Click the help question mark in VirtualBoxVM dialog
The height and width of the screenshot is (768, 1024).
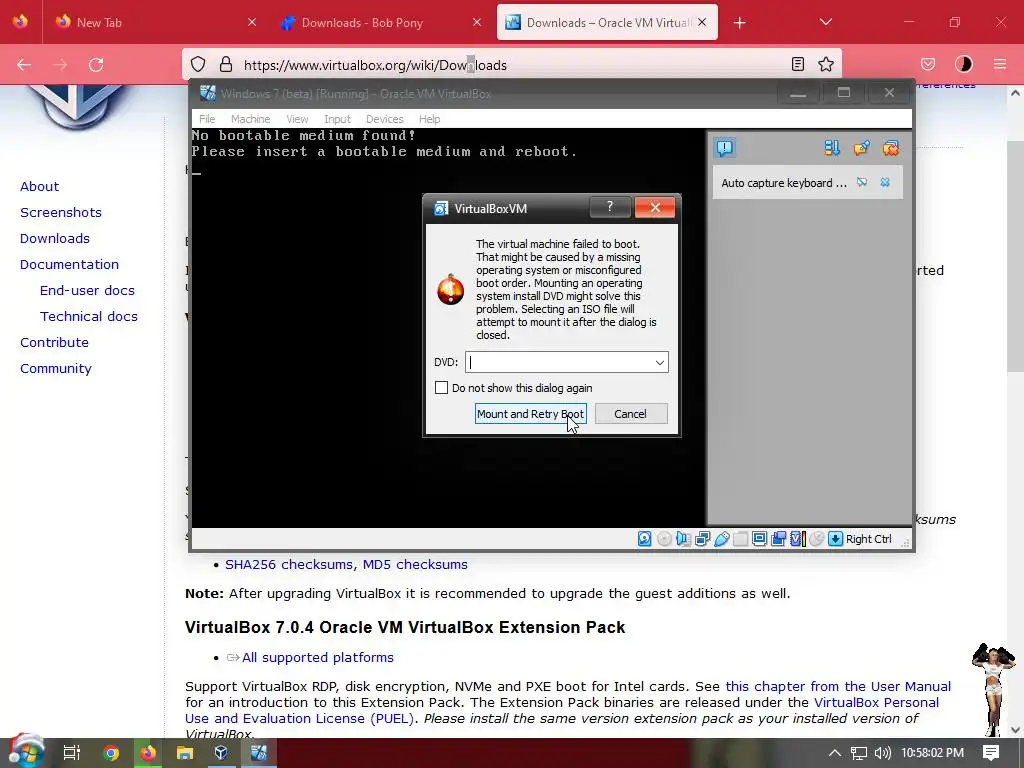click(610, 207)
